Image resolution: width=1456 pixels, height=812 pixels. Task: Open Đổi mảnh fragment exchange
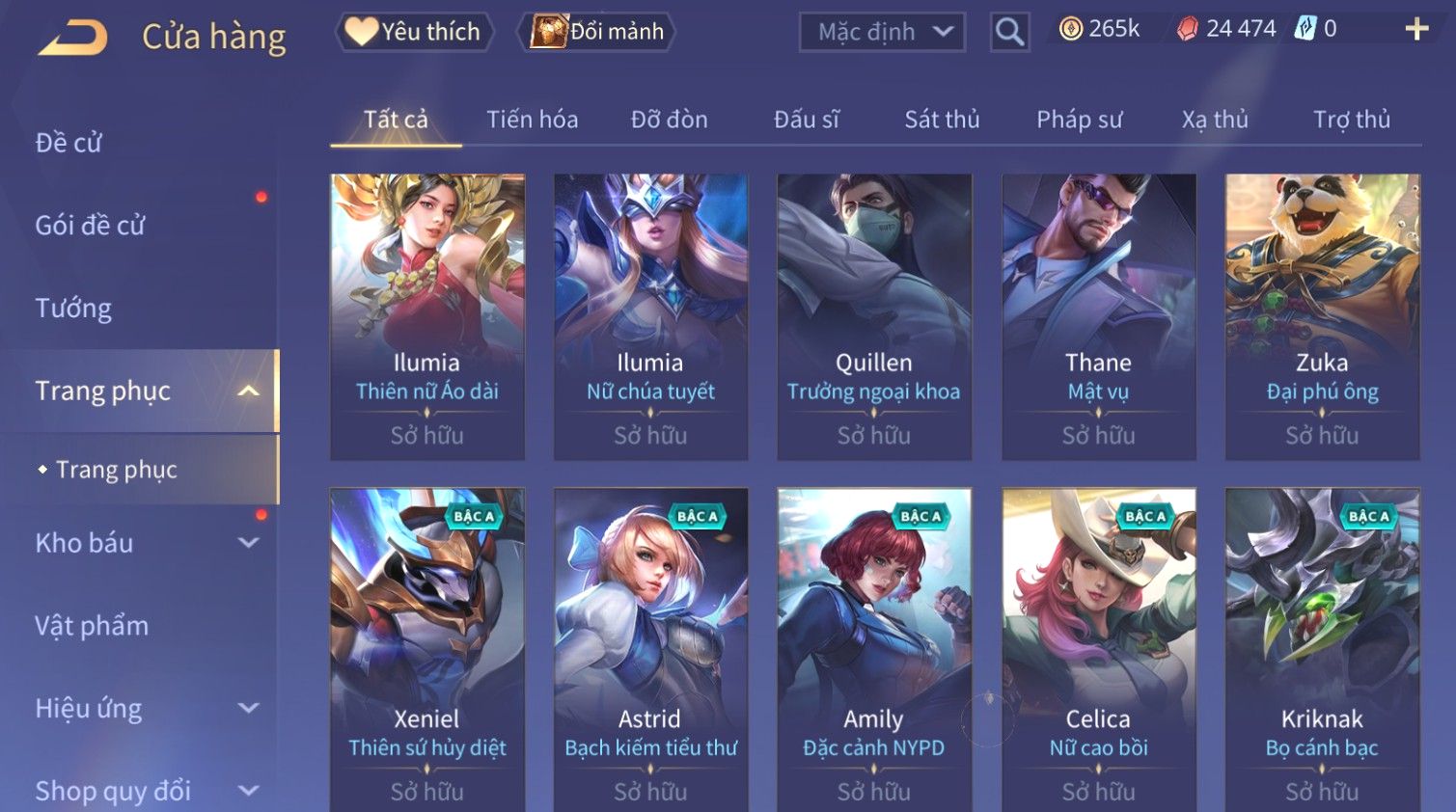[596, 32]
